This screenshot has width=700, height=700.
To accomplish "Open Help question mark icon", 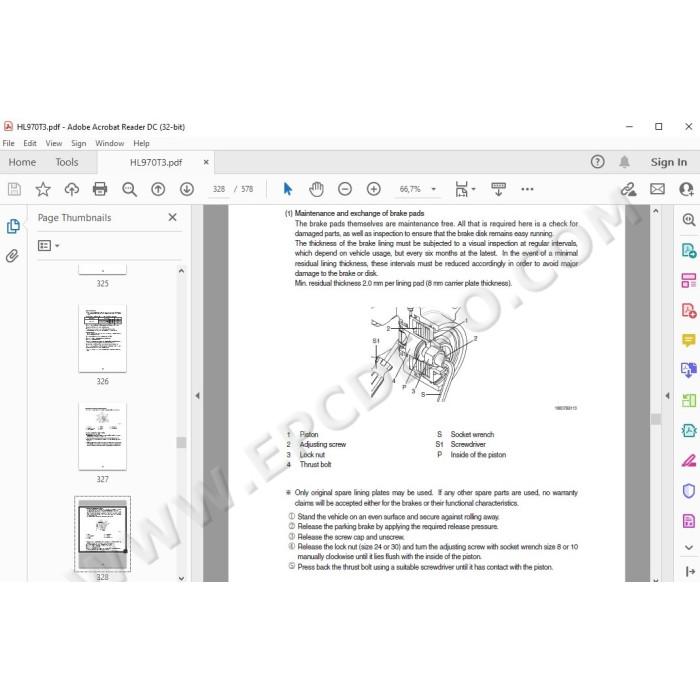I will [597, 162].
